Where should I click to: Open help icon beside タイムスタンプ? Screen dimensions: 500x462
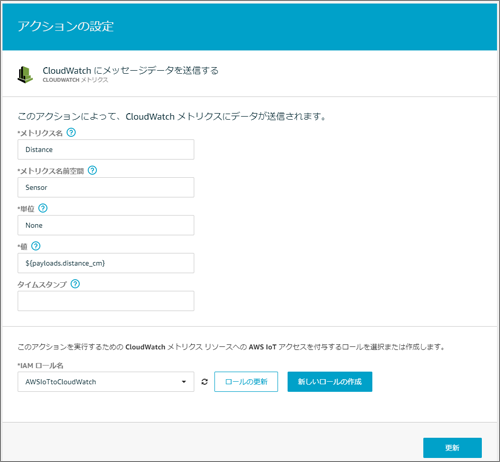point(75,284)
